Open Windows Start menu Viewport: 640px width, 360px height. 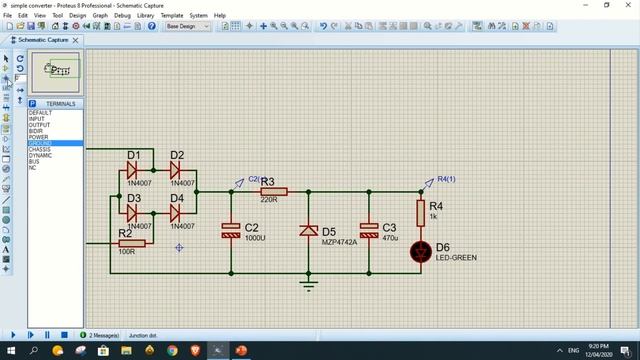coord(11,350)
